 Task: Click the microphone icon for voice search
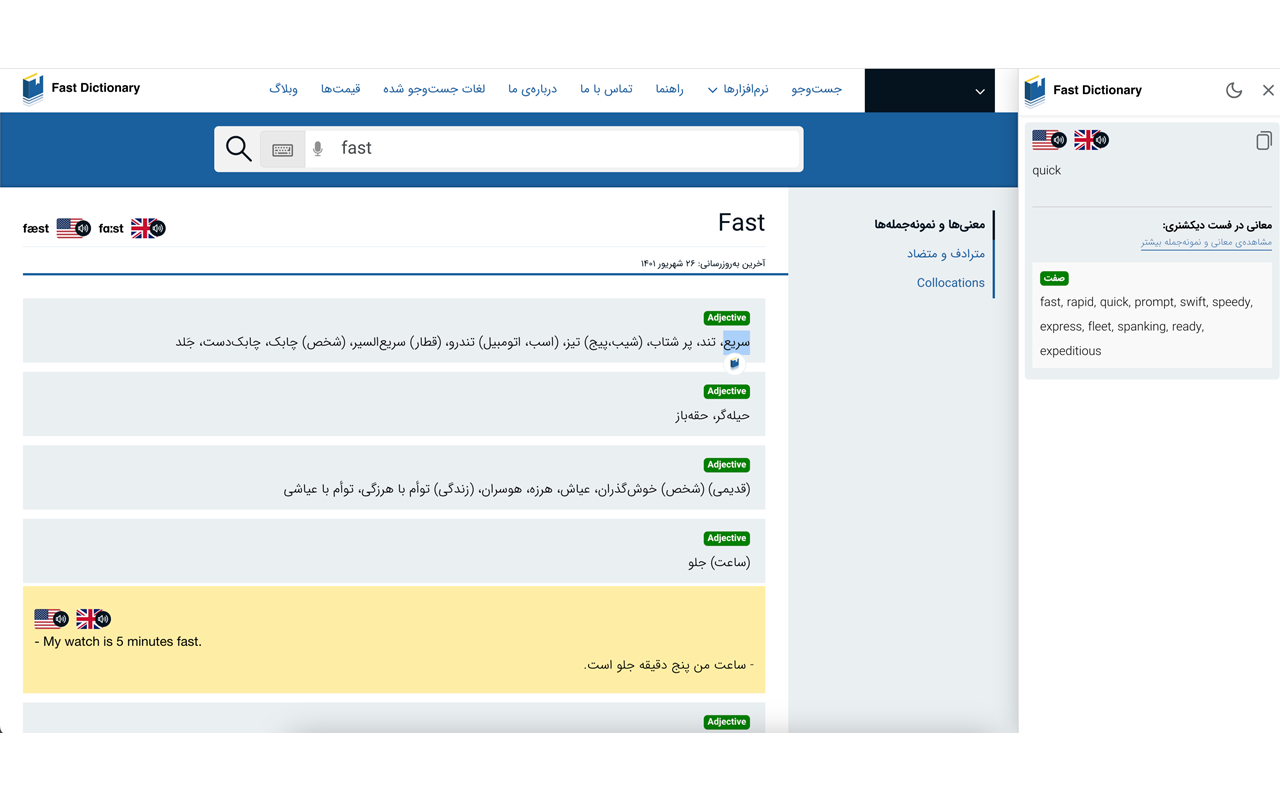tap(317, 148)
